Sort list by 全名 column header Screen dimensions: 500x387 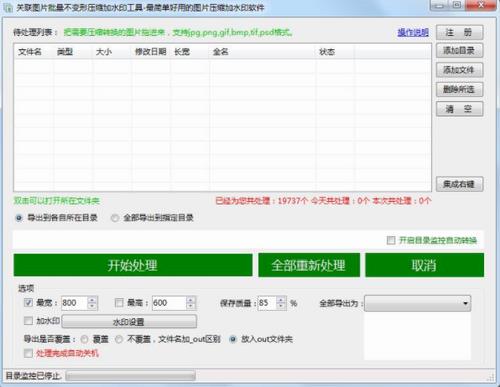click(x=262, y=52)
